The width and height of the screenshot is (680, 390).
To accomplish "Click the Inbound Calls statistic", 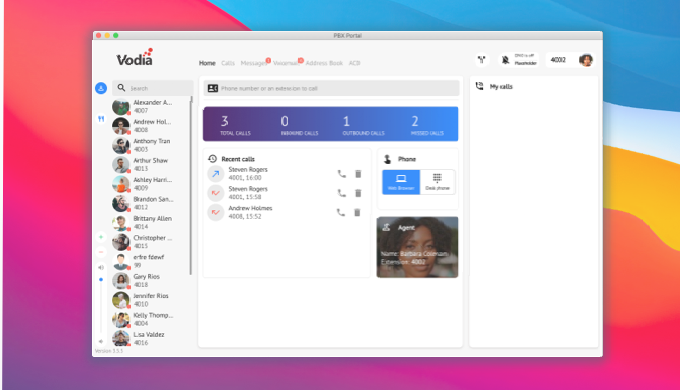I will tap(299, 125).
